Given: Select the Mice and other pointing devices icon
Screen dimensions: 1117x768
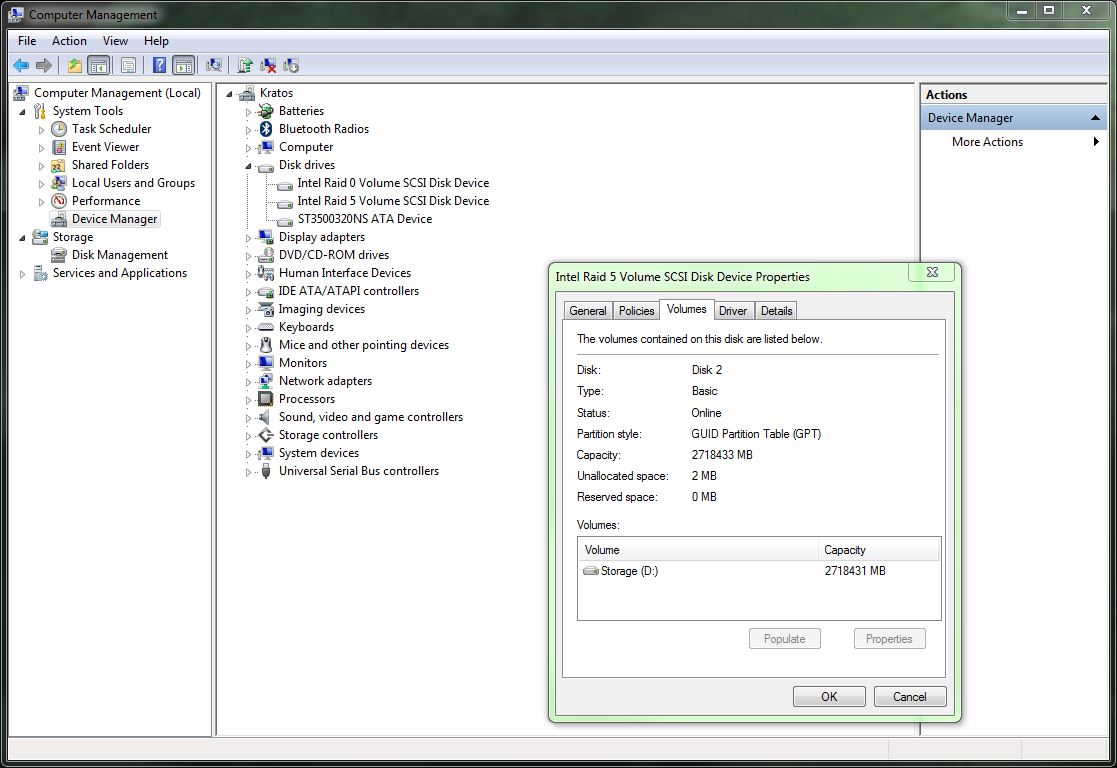Looking at the screenshot, I should [266, 345].
